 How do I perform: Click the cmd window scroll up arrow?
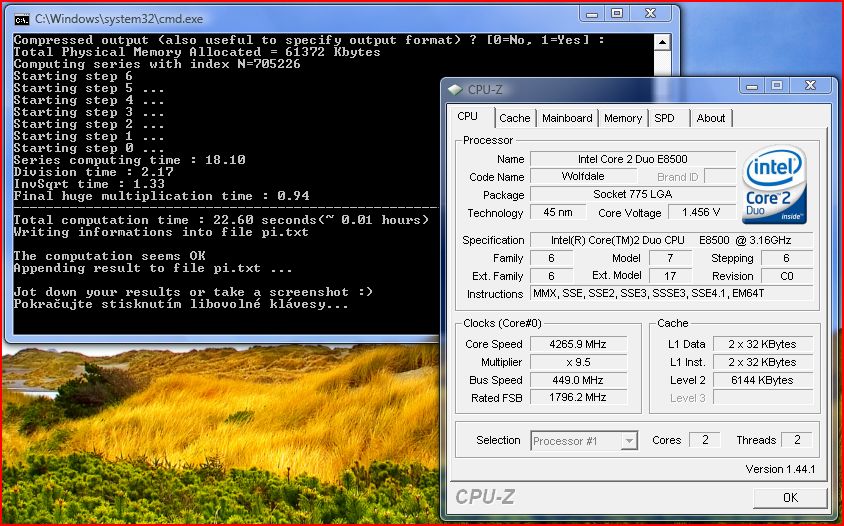pyautogui.click(x=662, y=42)
